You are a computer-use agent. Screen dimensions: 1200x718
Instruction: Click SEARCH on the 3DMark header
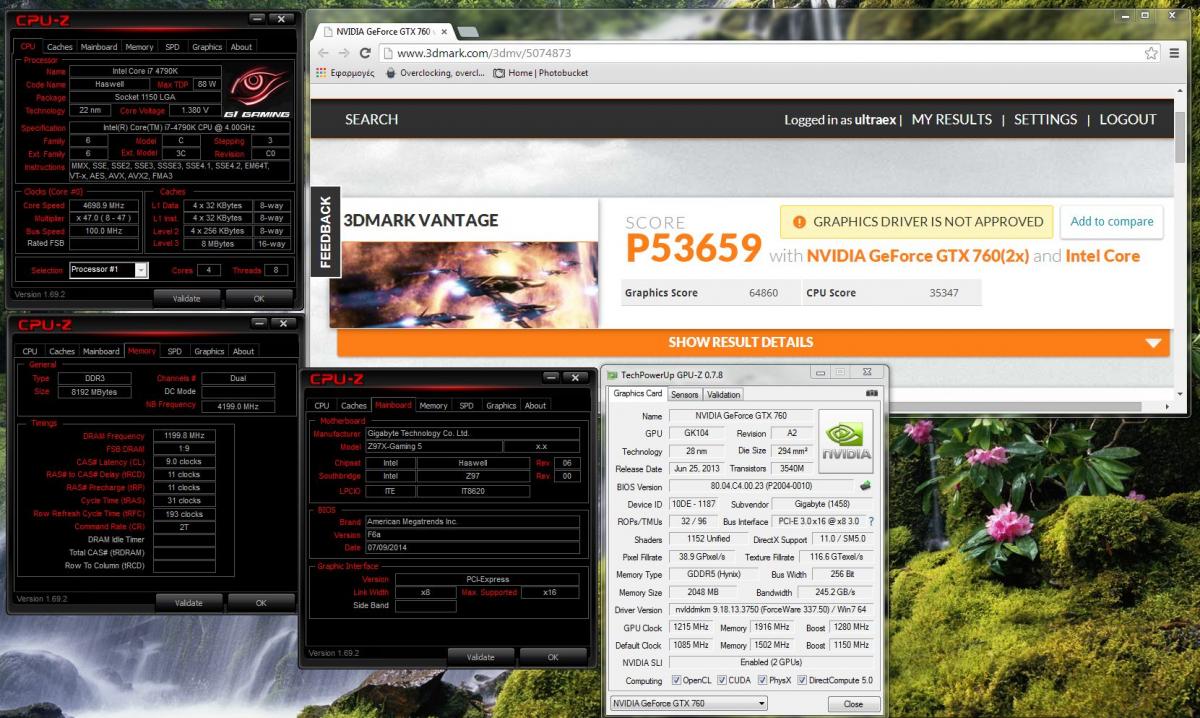371,119
